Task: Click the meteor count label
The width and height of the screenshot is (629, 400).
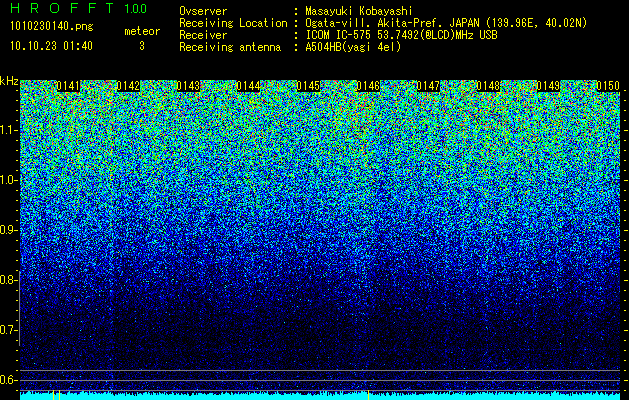Action: click(x=142, y=31)
